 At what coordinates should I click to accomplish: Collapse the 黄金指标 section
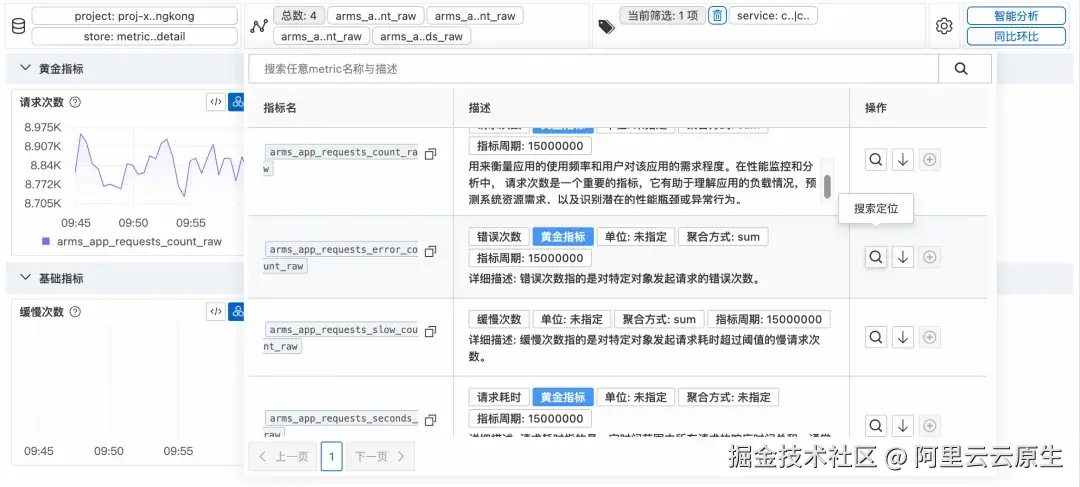(25, 68)
